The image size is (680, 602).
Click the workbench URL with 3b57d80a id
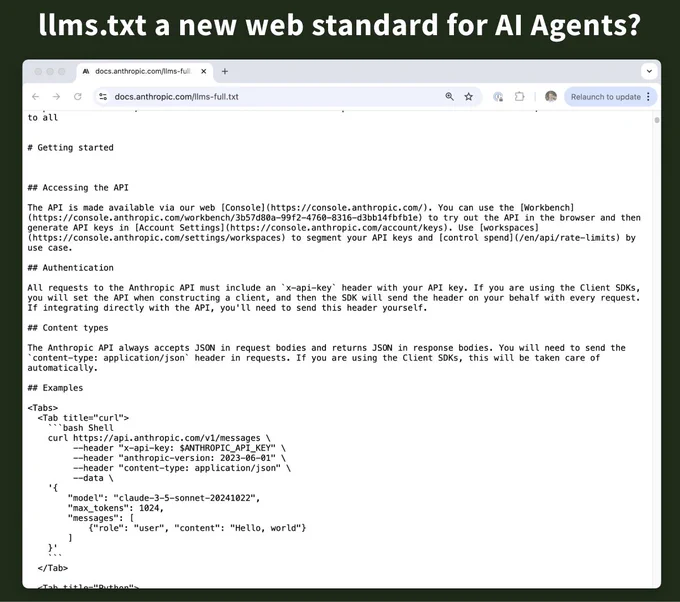click(x=225, y=218)
